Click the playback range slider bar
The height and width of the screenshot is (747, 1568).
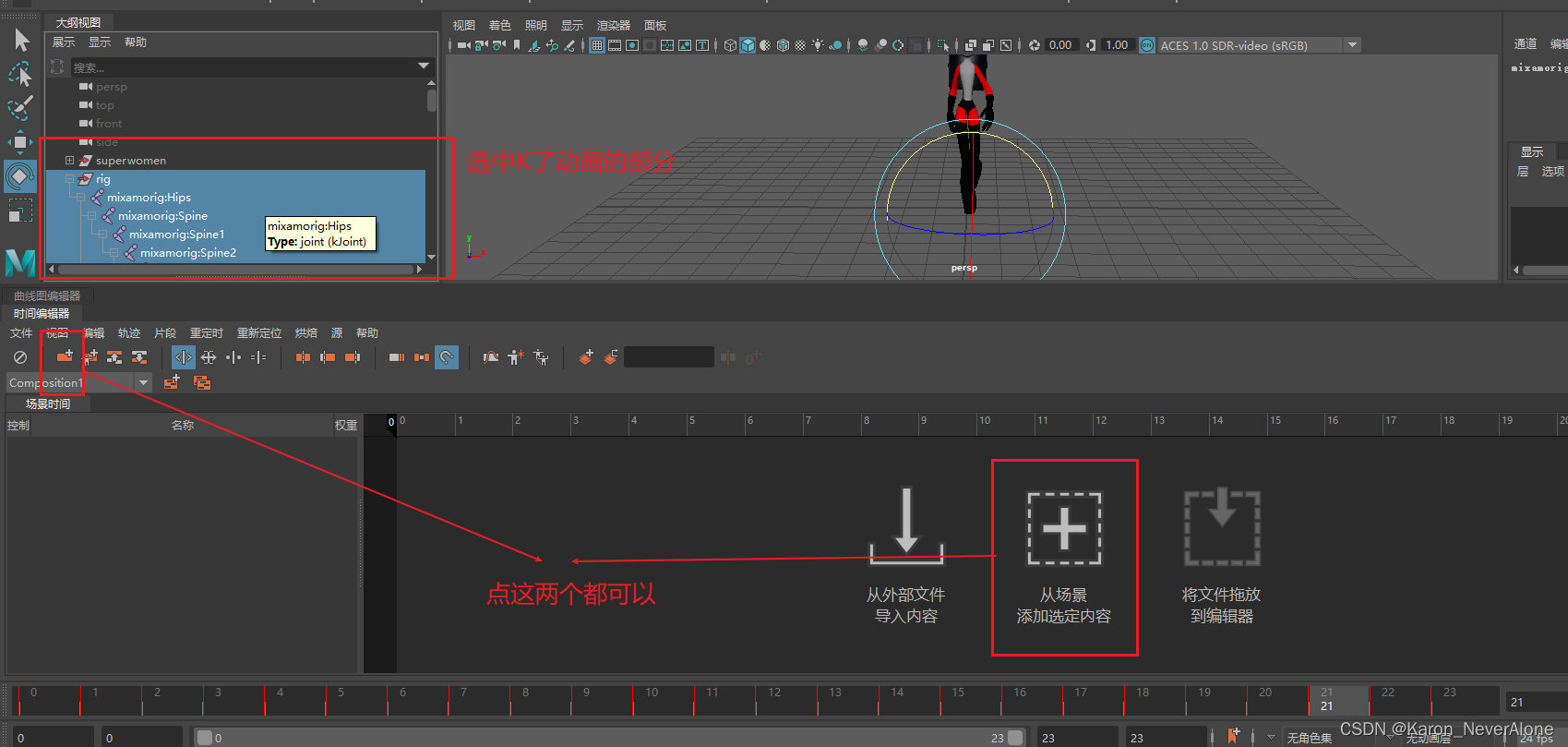coord(610,738)
